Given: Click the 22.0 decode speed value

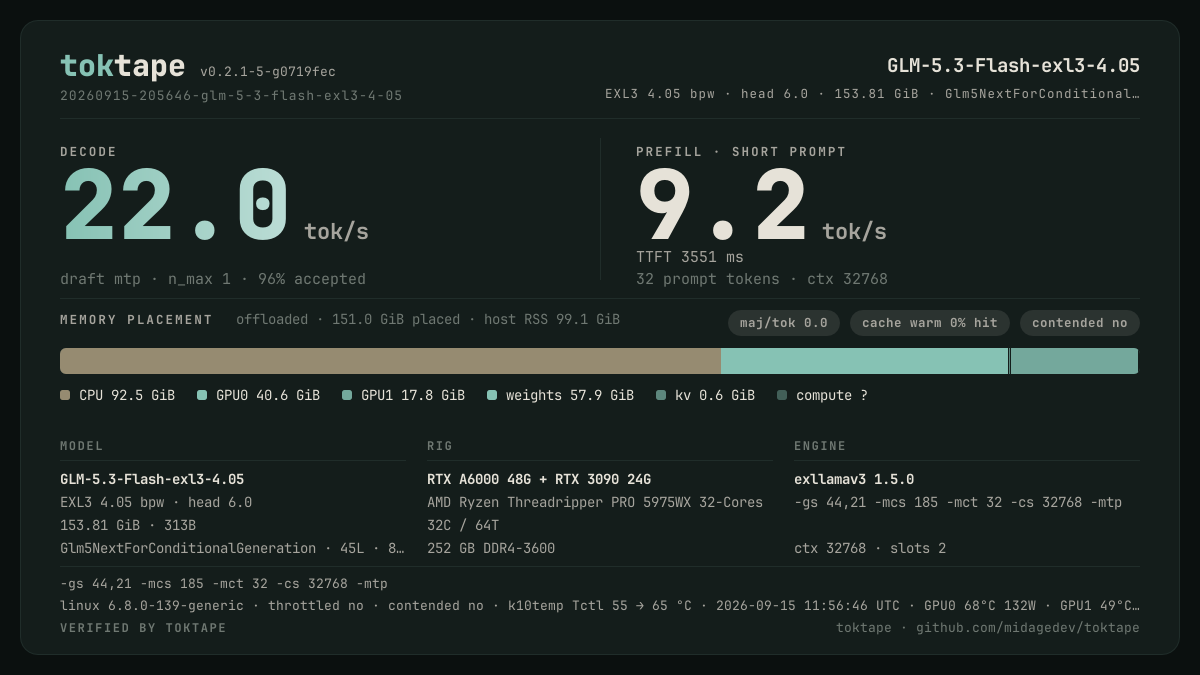Looking at the screenshot, I should pos(176,206).
